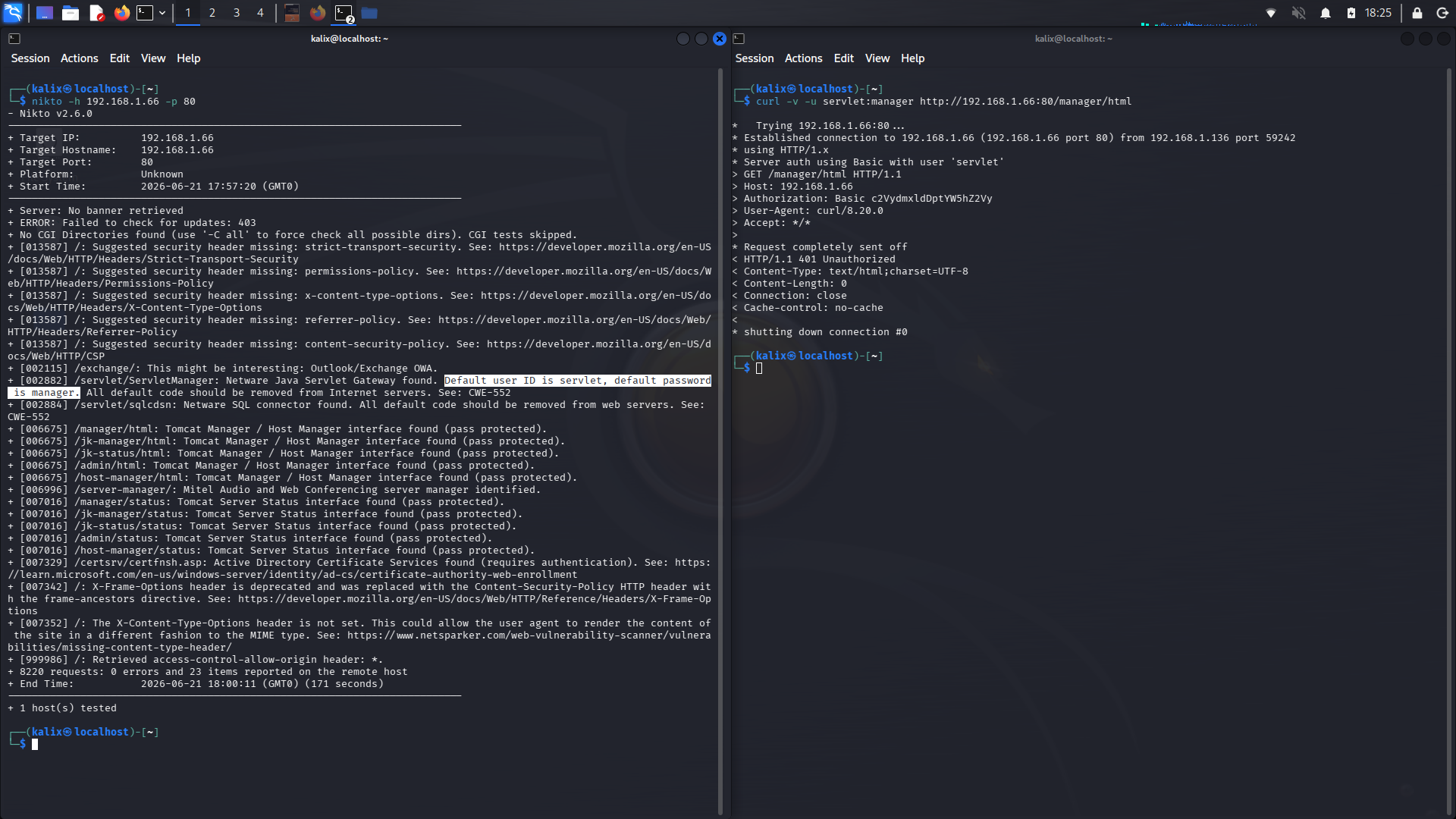This screenshot has width=1456, height=819.
Task: Switch to workspace 3
Action: (237, 13)
